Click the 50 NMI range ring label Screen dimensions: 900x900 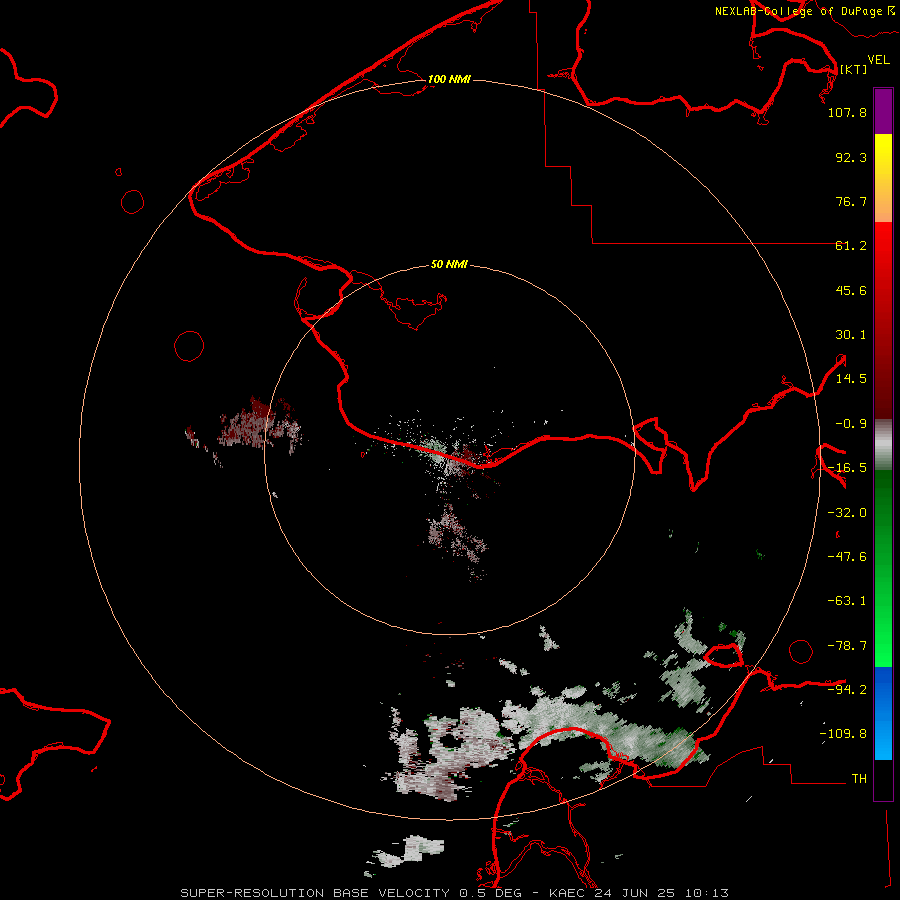pos(449,264)
